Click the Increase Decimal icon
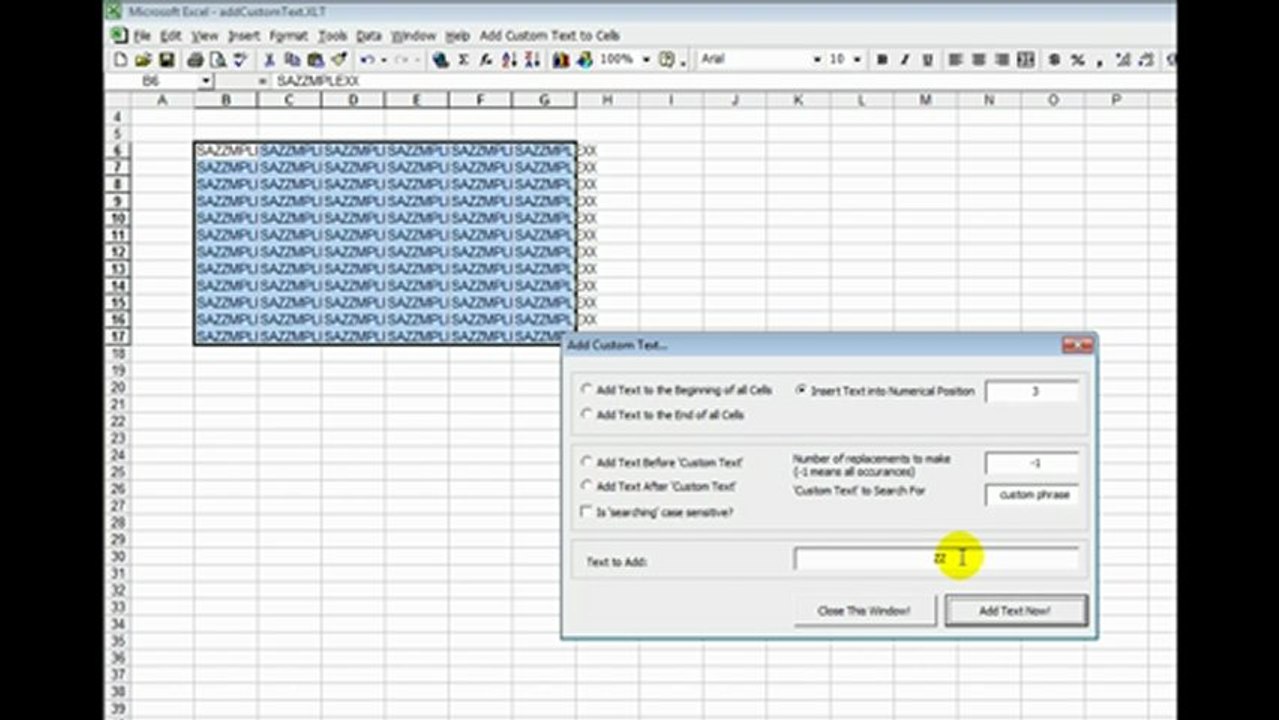 [x=1124, y=60]
